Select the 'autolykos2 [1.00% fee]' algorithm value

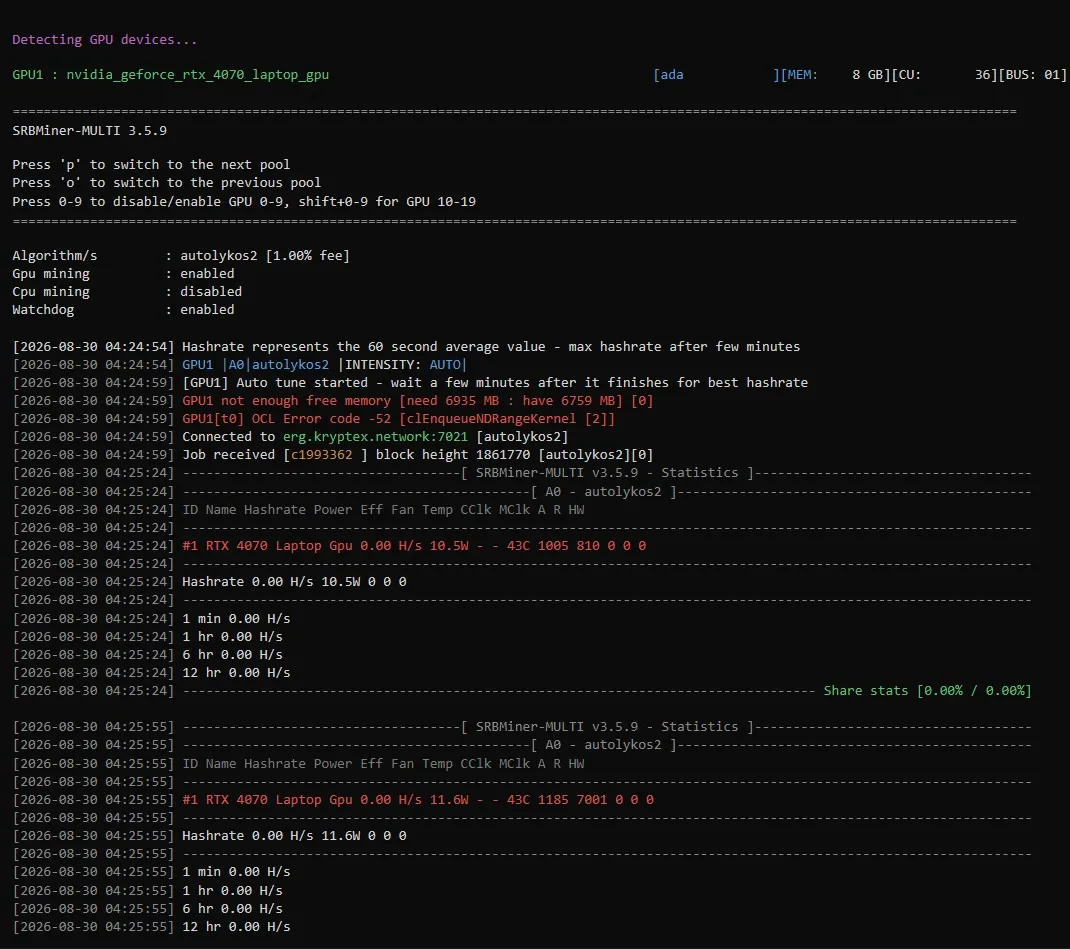point(265,256)
